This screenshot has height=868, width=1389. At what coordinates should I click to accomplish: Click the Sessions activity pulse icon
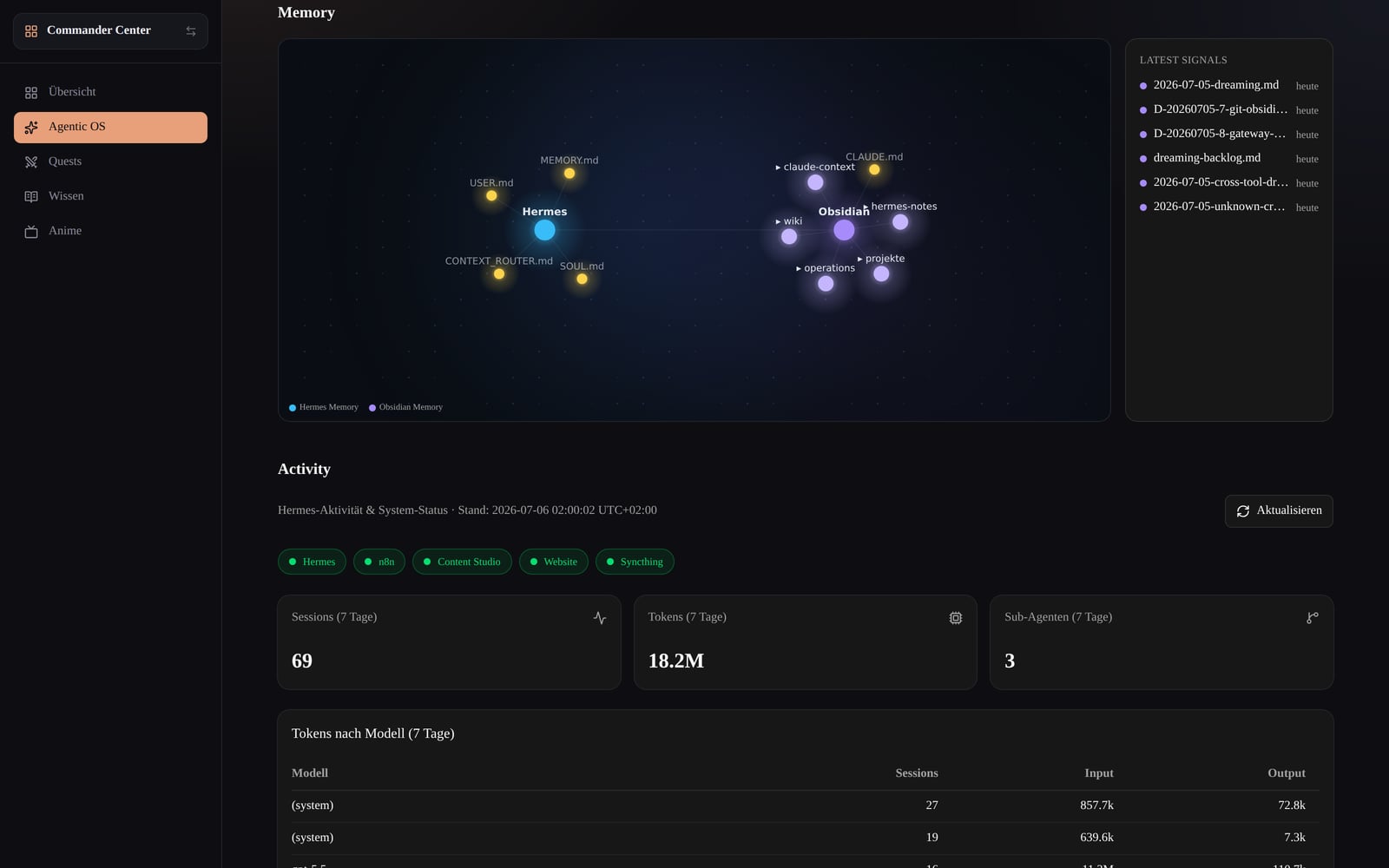[600, 618]
